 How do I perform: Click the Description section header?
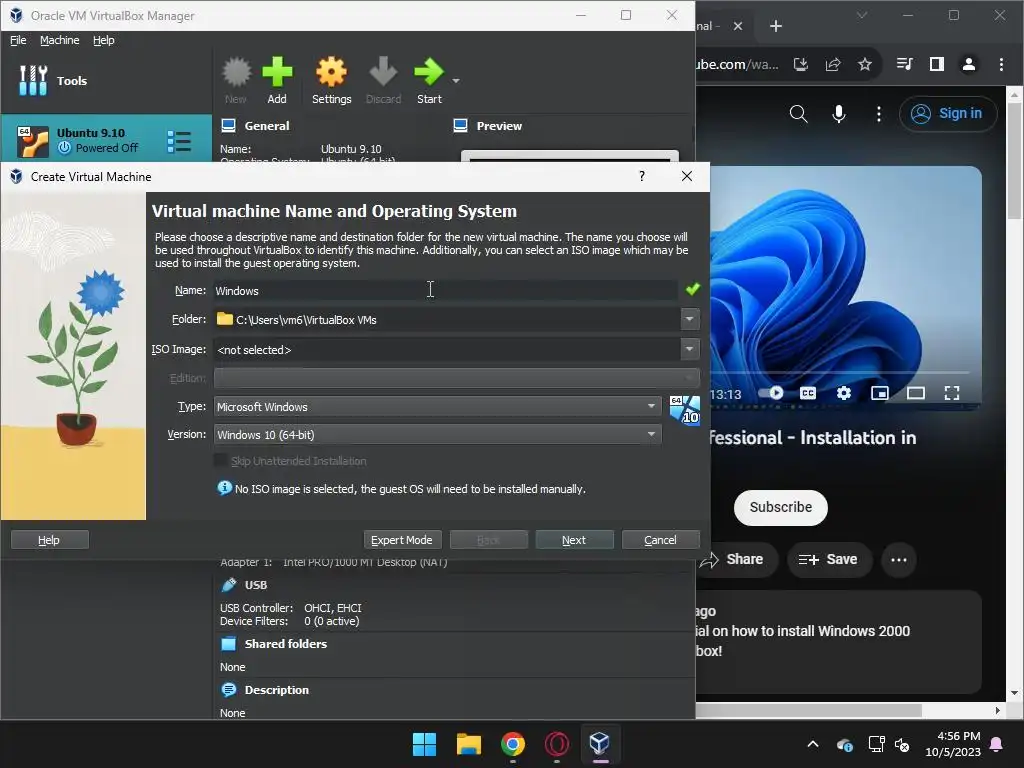[x=276, y=690]
